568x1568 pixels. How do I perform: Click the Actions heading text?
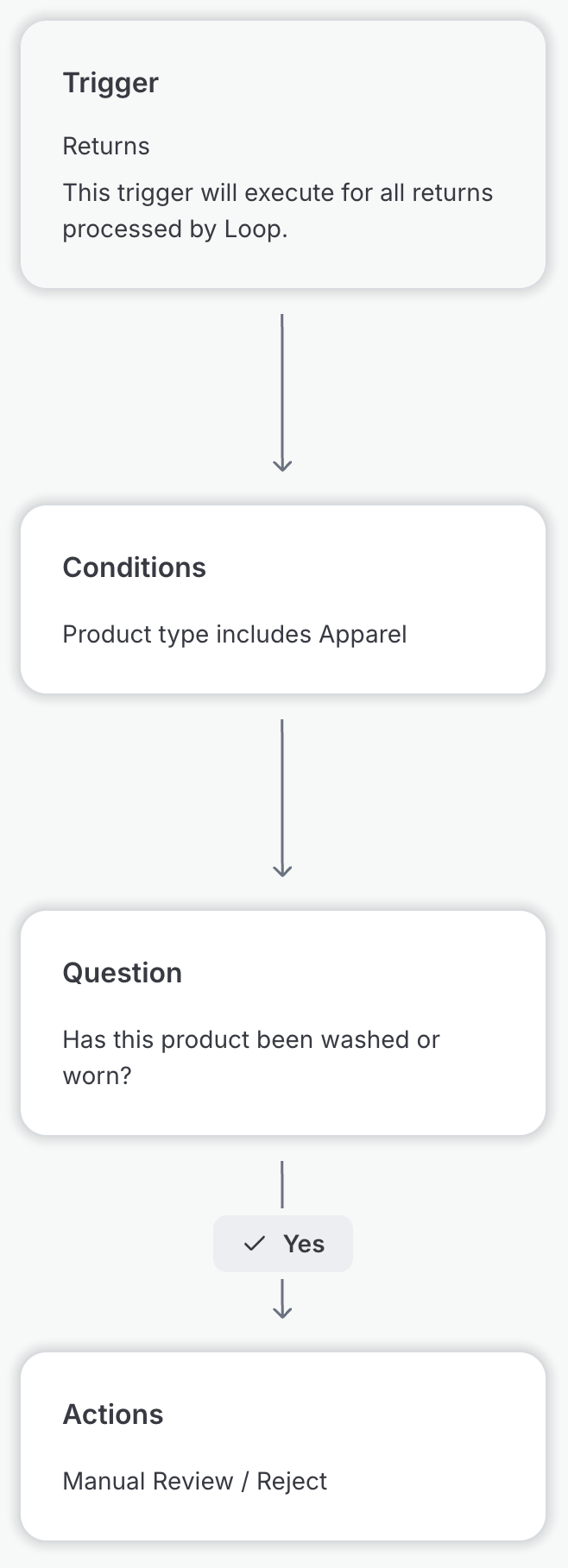tap(112, 1414)
